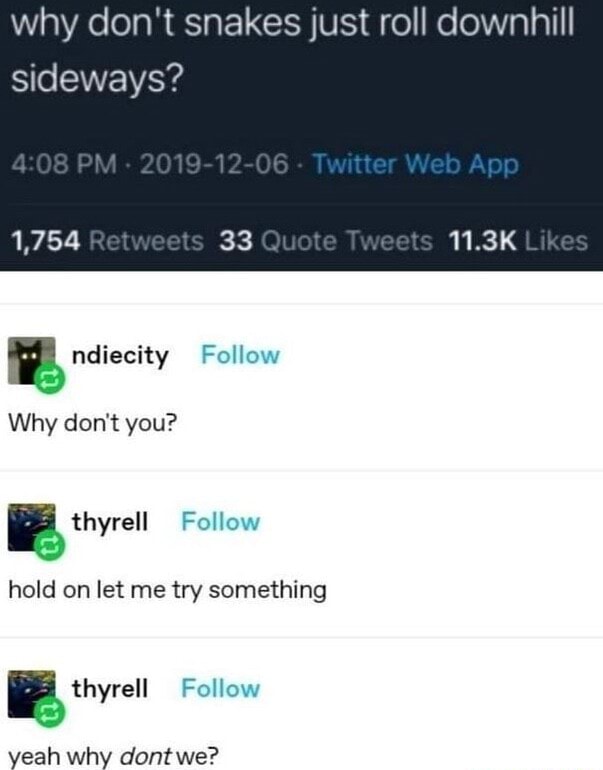Open ndiecity's black cat avatar
Viewport: 603px width, 770px height.
pyautogui.click(x=31, y=360)
